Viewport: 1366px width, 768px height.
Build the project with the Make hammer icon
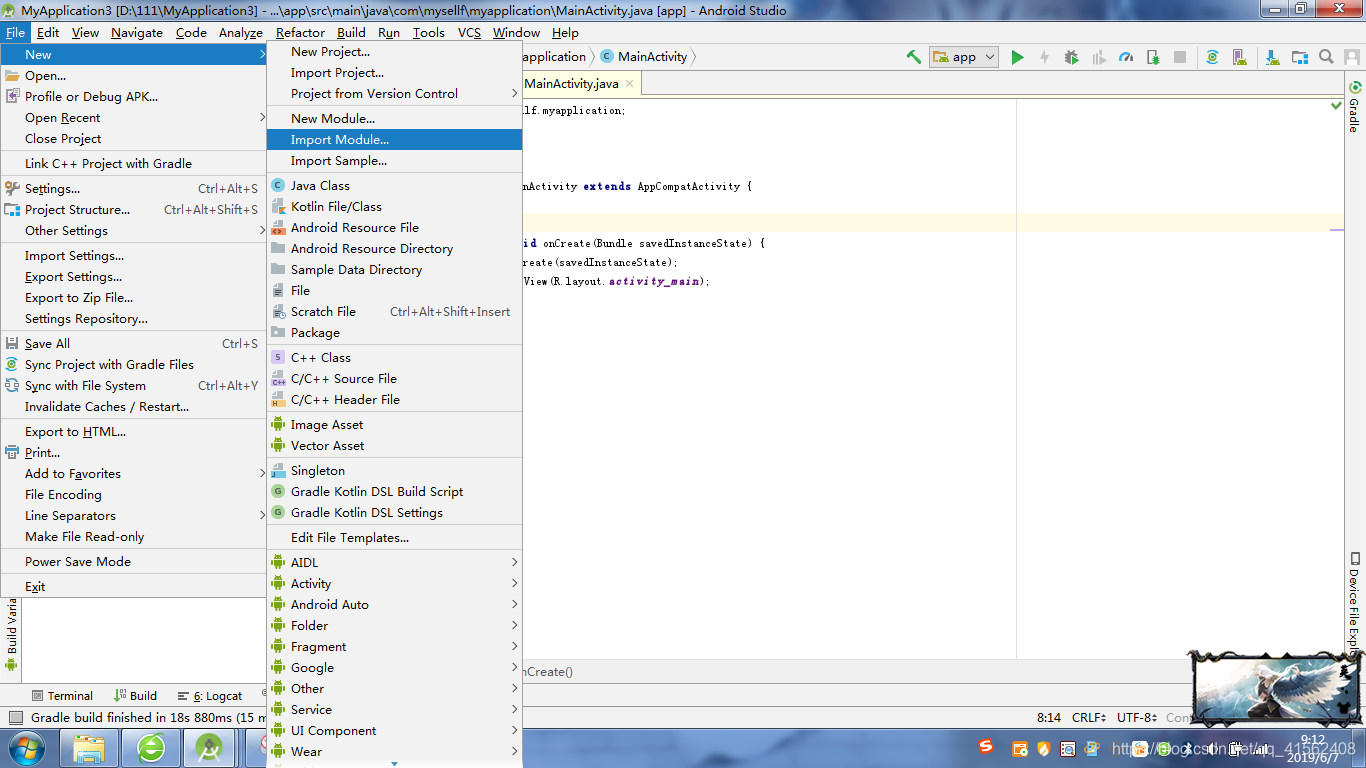[914, 57]
